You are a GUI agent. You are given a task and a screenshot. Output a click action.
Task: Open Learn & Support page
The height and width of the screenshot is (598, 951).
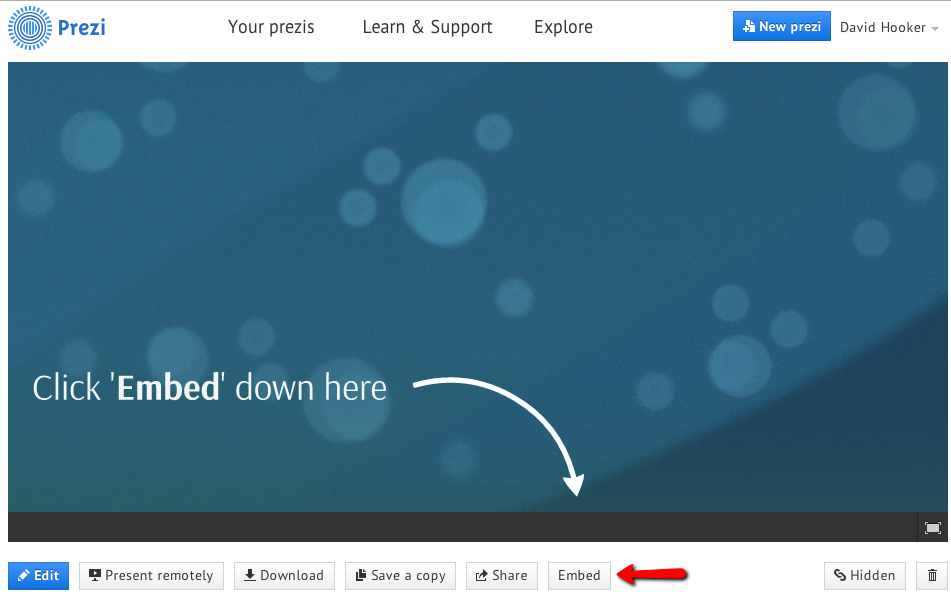[427, 27]
